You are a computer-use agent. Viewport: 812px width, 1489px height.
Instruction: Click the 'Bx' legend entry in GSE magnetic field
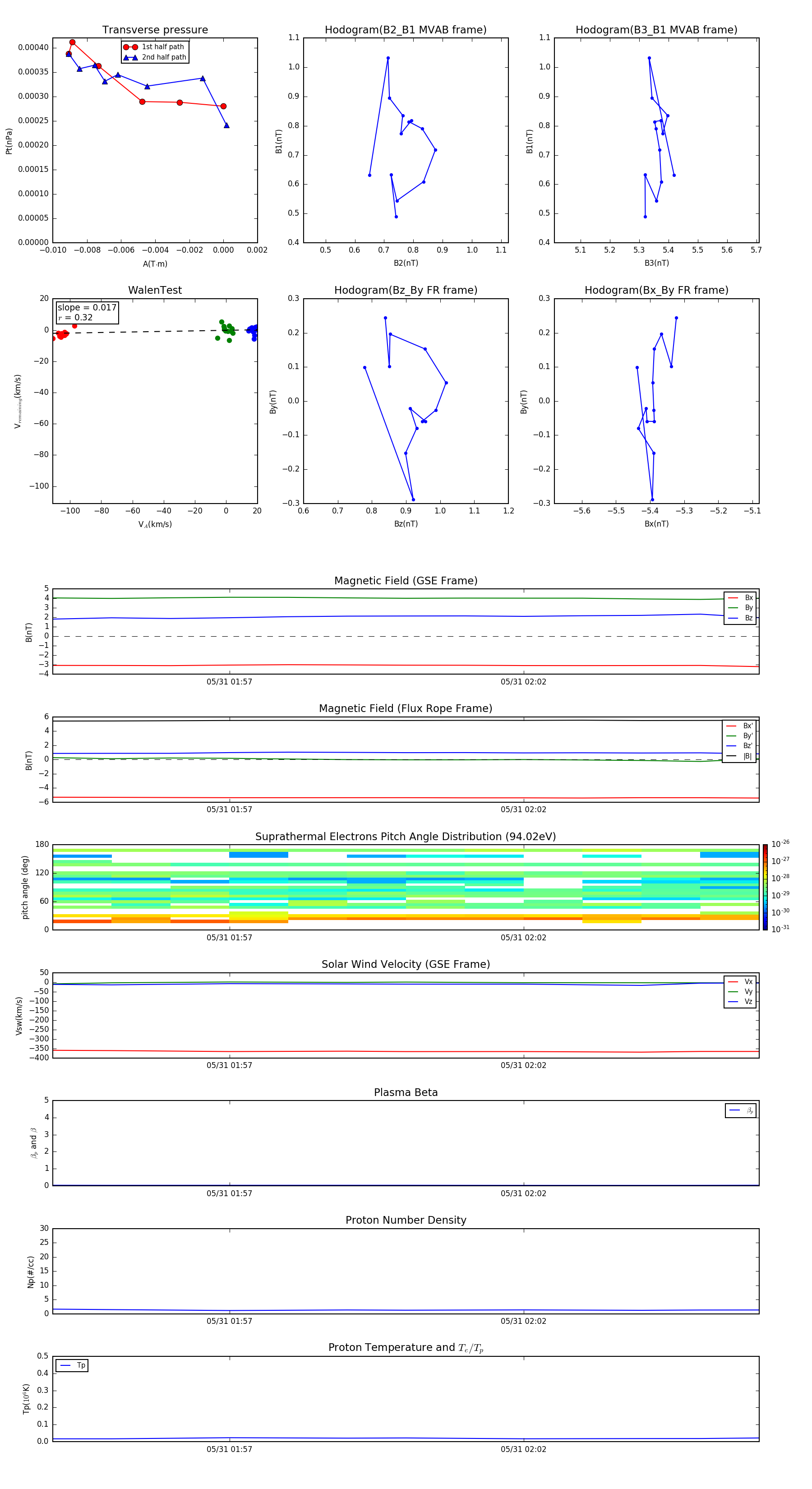pyautogui.click(x=740, y=598)
